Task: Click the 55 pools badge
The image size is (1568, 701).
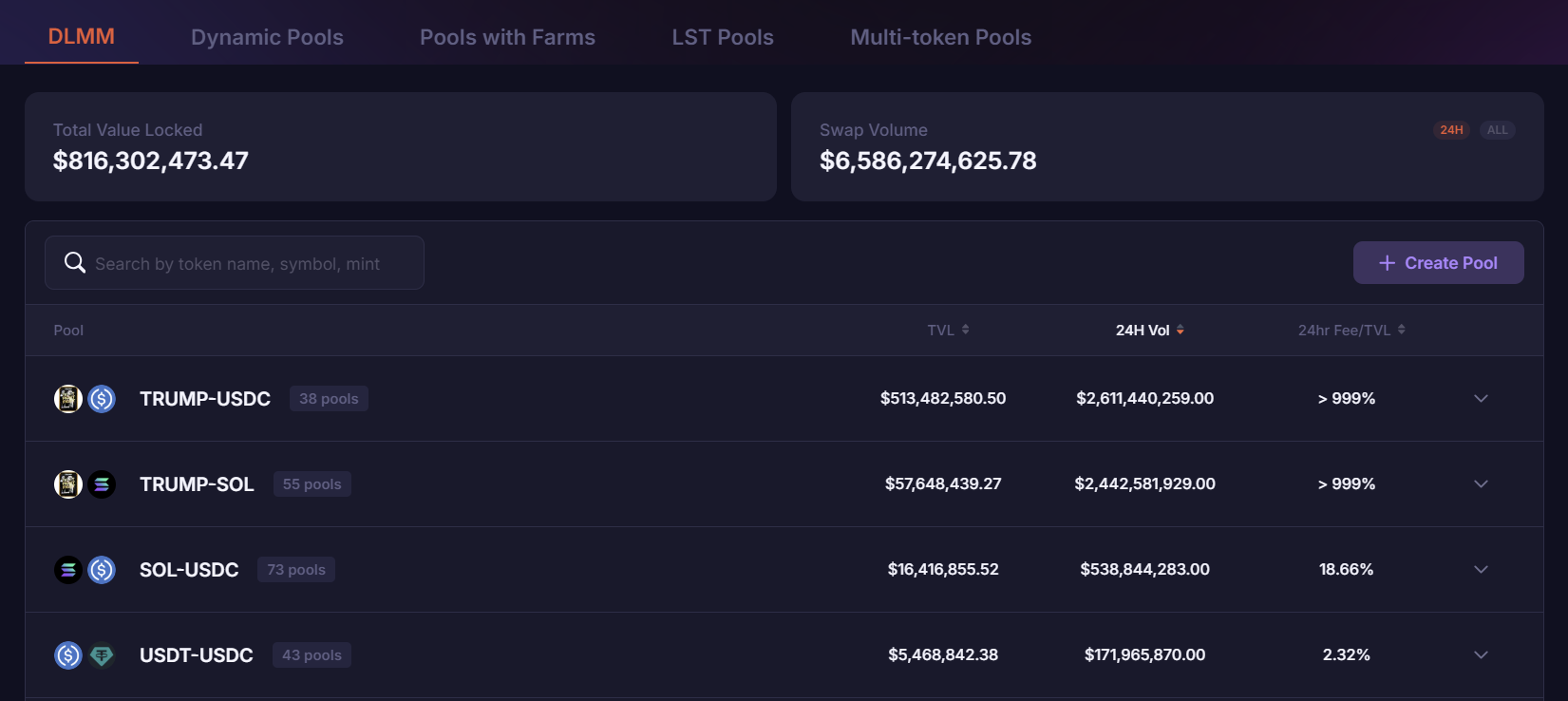Action: click(312, 484)
